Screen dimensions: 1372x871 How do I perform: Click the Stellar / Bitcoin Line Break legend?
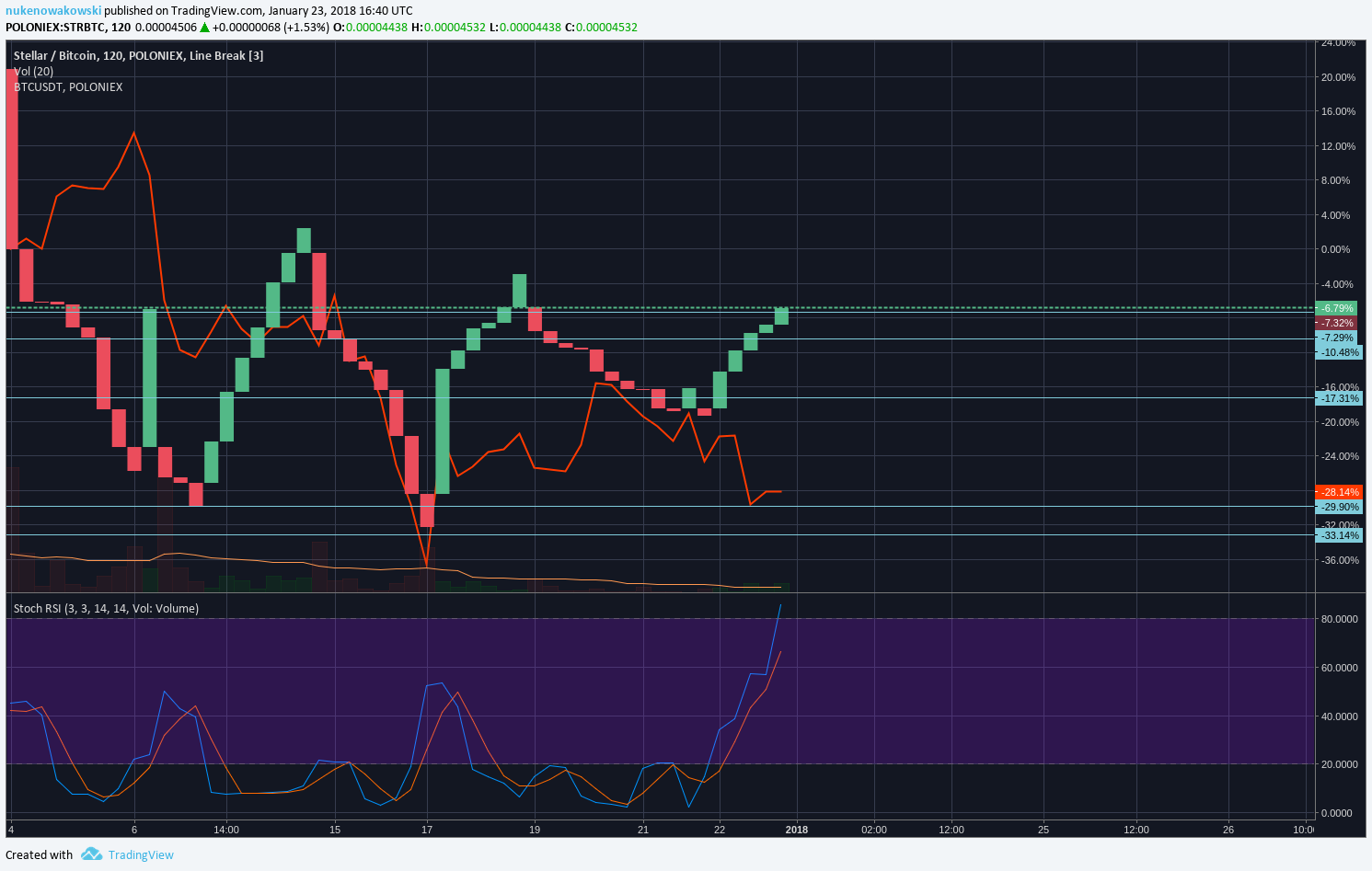[138, 55]
